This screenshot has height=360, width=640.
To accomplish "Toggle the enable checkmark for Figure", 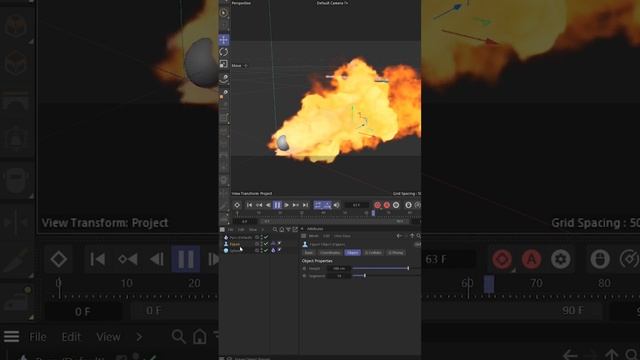I will (266, 244).
